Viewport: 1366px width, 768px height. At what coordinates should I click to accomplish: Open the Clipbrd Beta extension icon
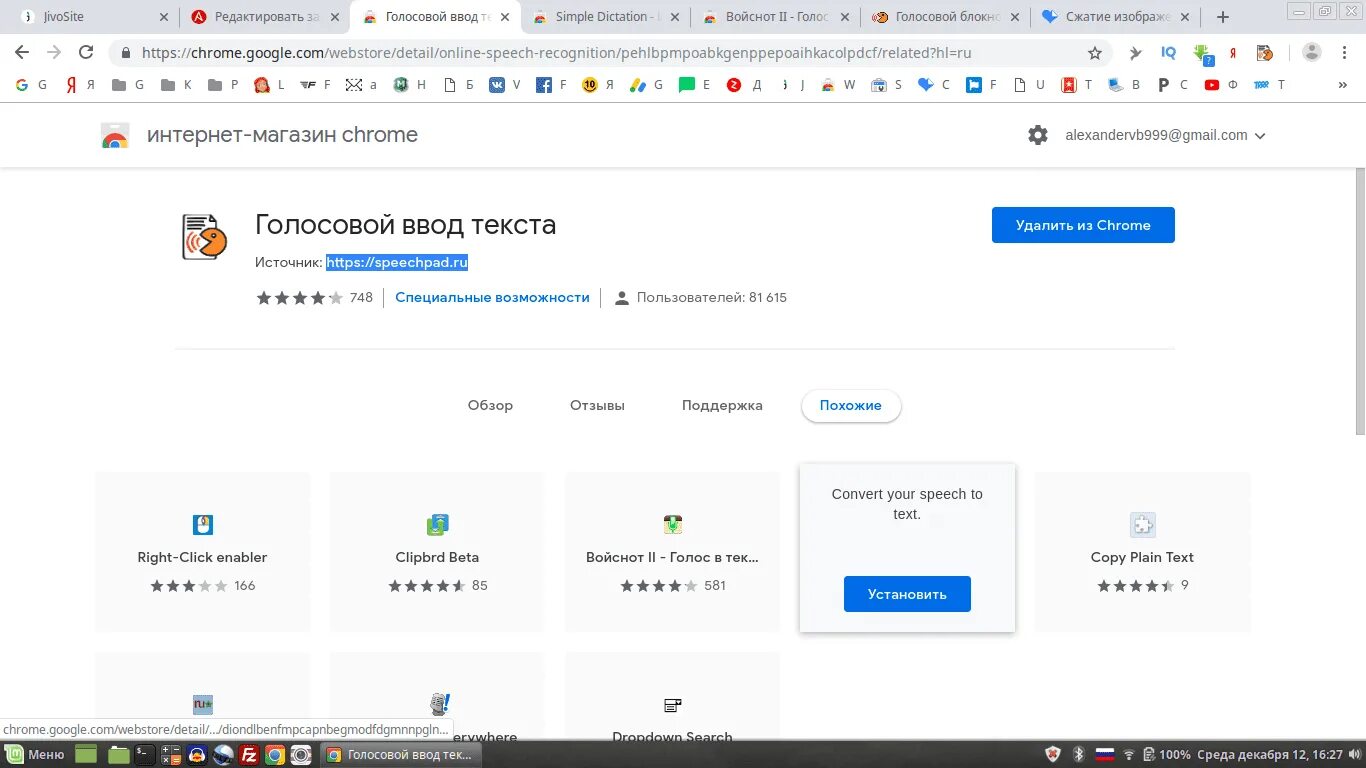point(437,525)
